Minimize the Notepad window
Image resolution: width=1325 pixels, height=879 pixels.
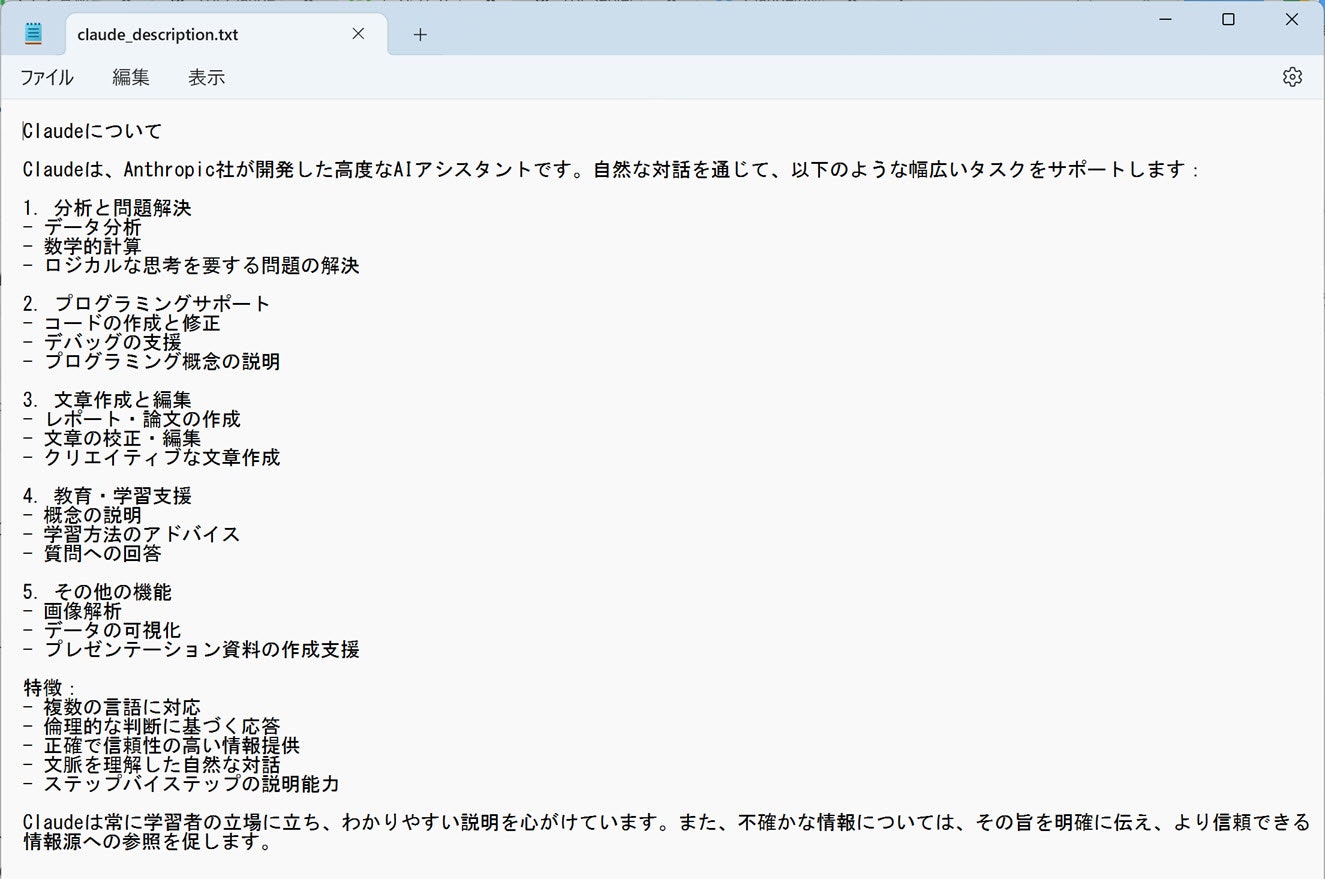click(x=1165, y=19)
